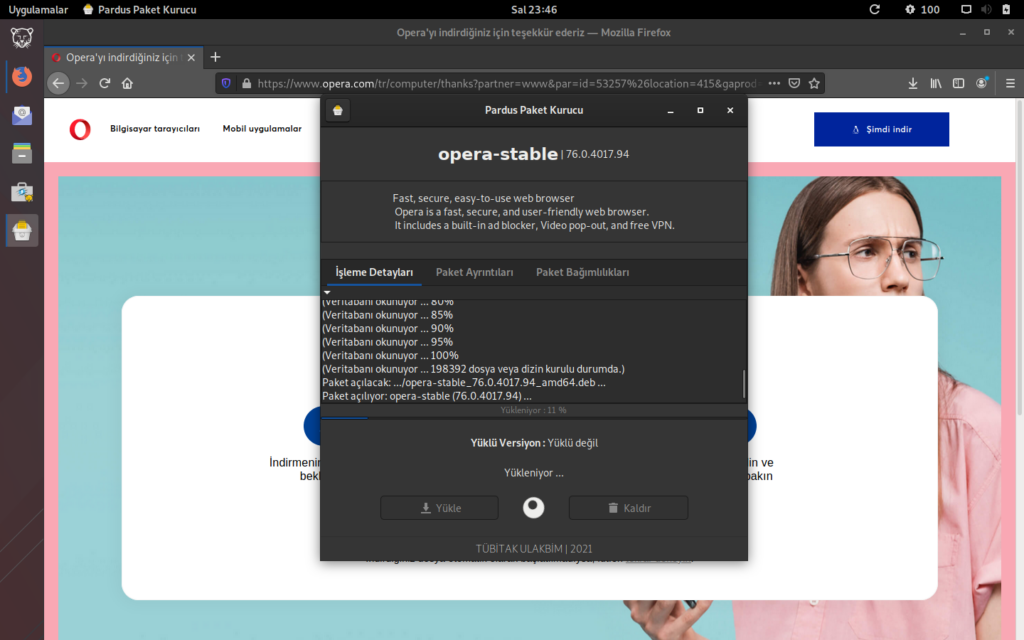Open Pardus Paket Kurucu top bar menu
The width and height of the screenshot is (1024, 640).
coord(140,9)
